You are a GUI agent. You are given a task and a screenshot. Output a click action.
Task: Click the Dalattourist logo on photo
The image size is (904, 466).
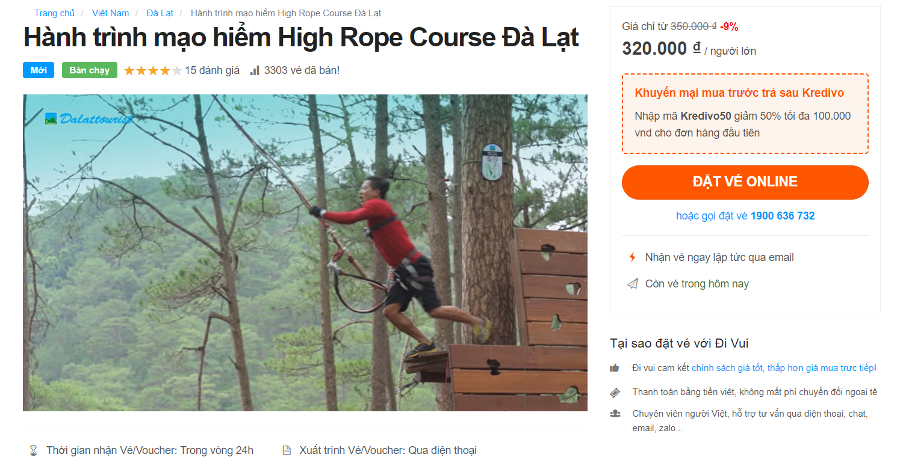[x=88, y=118]
